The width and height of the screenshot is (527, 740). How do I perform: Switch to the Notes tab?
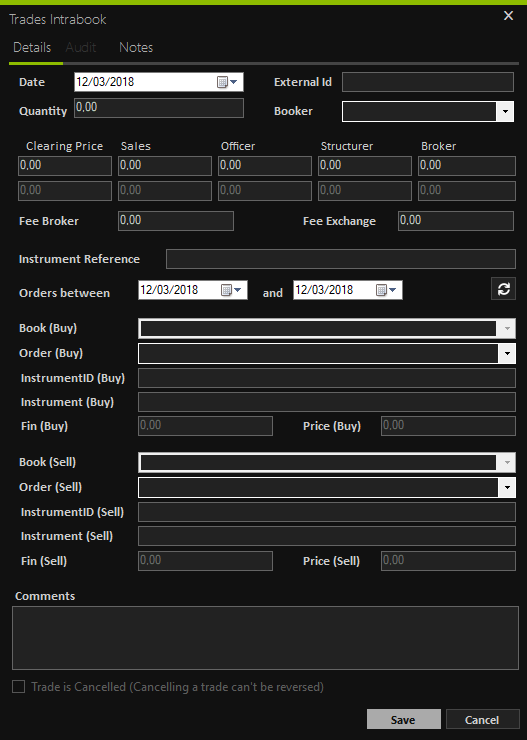(x=136, y=47)
